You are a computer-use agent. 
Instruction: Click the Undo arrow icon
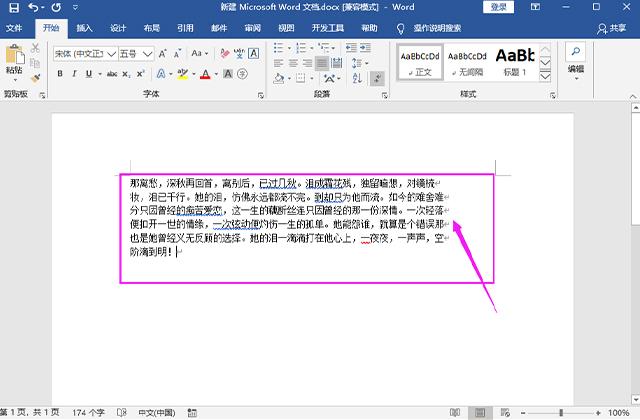tap(33, 7)
